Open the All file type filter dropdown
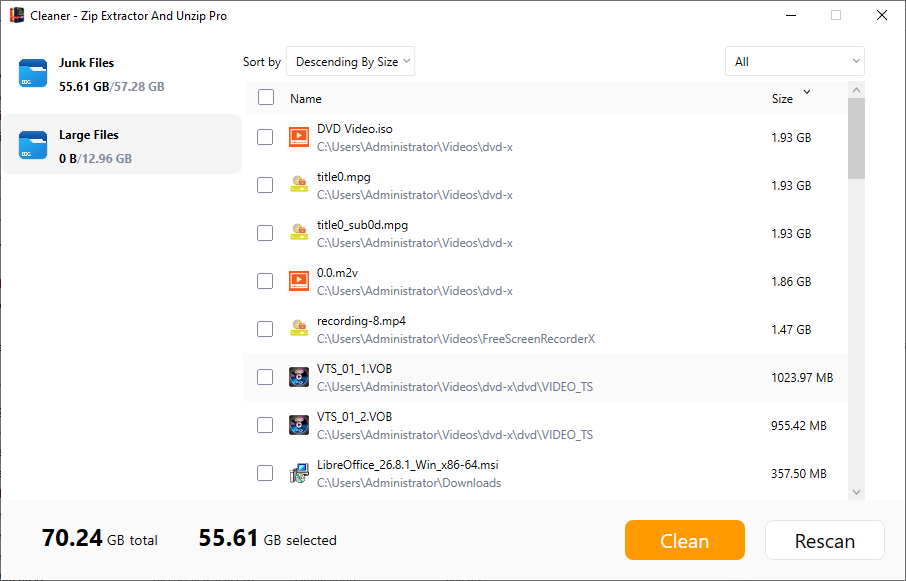This screenshot has height=581, width=906. (794, 61)
